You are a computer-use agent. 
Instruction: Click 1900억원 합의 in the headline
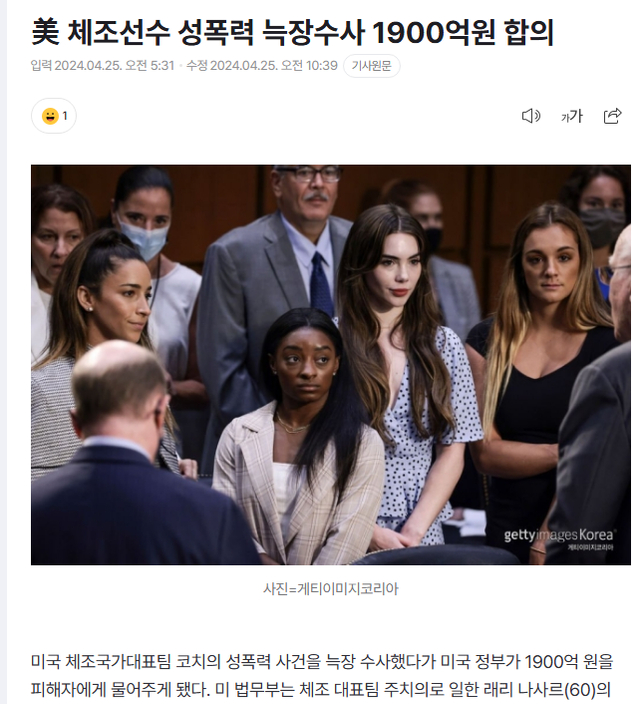[463, 32]
